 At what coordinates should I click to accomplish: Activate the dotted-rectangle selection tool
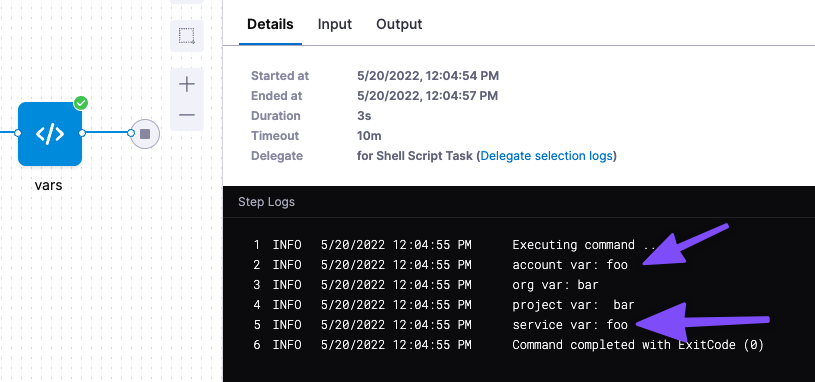click(187, 36)
